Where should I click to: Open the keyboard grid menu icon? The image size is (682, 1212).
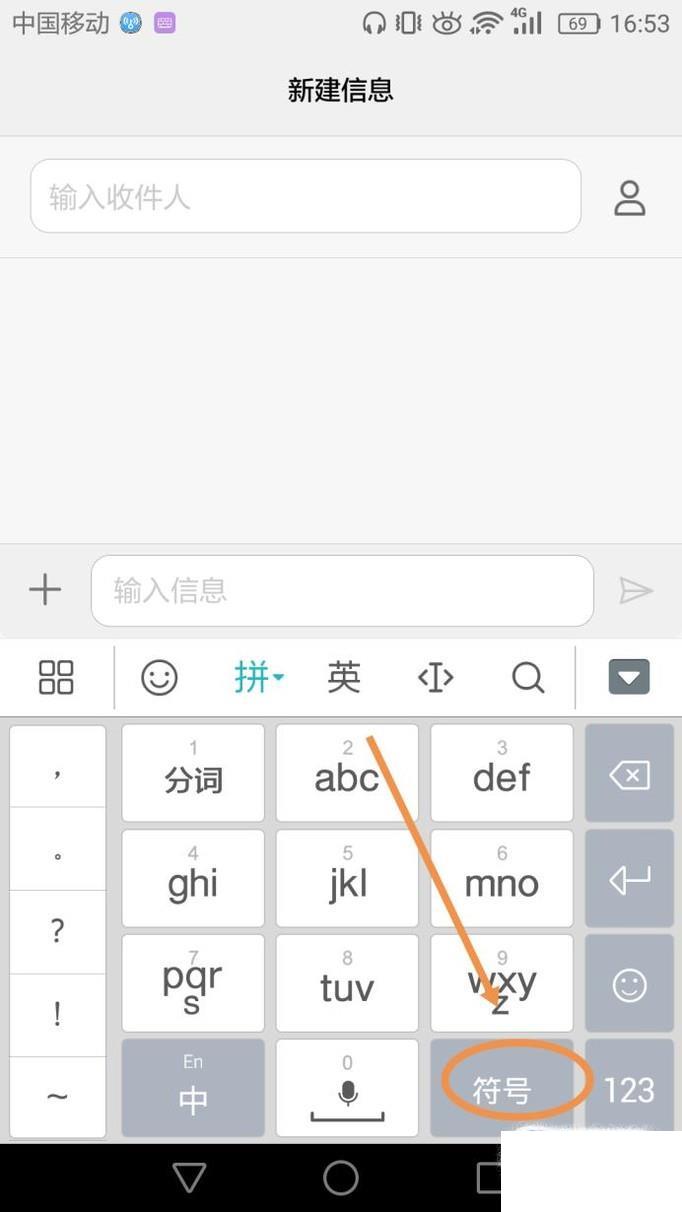click(56, 677)
